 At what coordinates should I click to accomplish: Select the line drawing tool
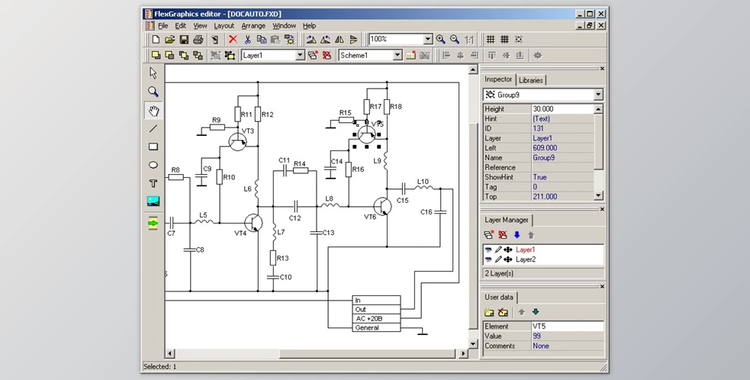click(153, 128)
